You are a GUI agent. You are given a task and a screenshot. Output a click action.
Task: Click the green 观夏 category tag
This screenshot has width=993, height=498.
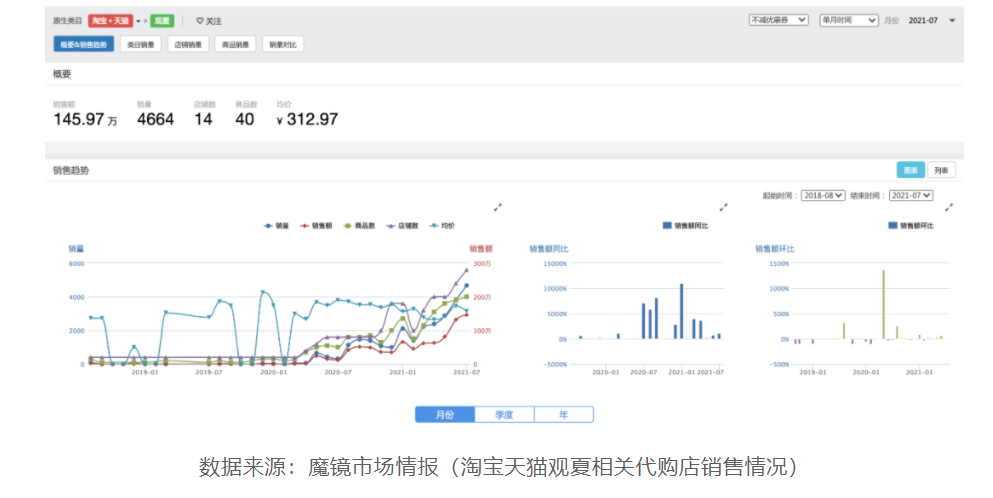point(162,20)
